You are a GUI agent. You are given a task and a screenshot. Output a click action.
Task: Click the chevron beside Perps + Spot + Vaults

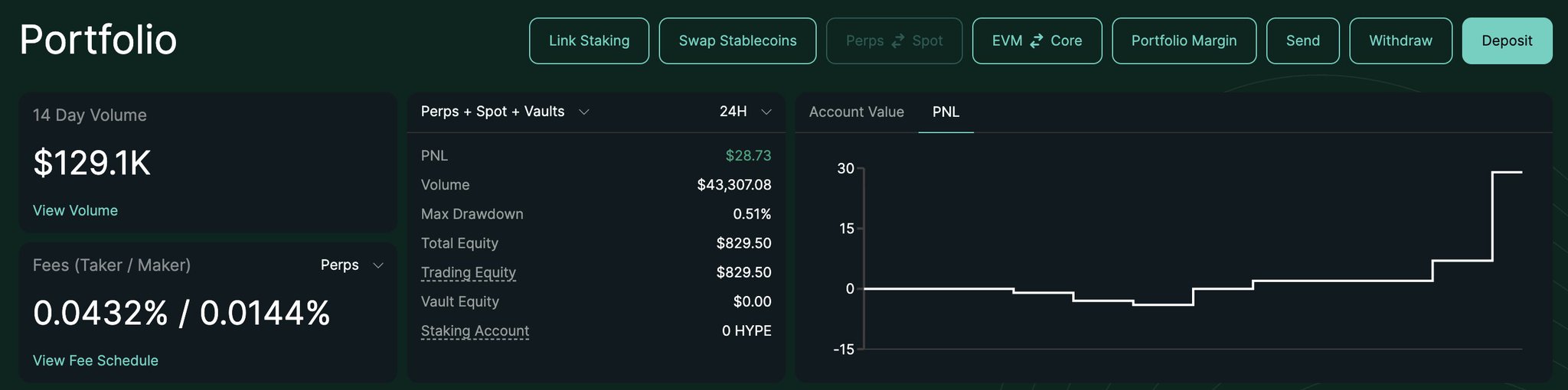tap(583, 112)
